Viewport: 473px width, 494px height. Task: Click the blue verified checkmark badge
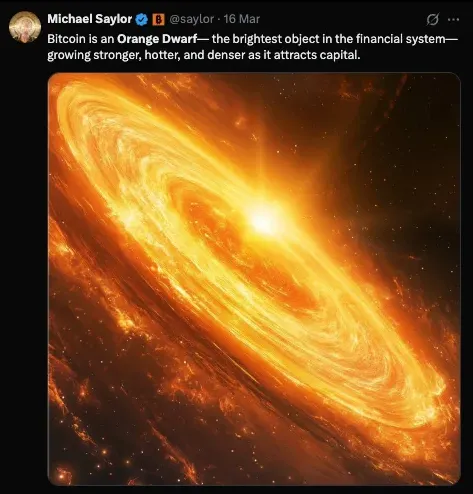(142, 20)
